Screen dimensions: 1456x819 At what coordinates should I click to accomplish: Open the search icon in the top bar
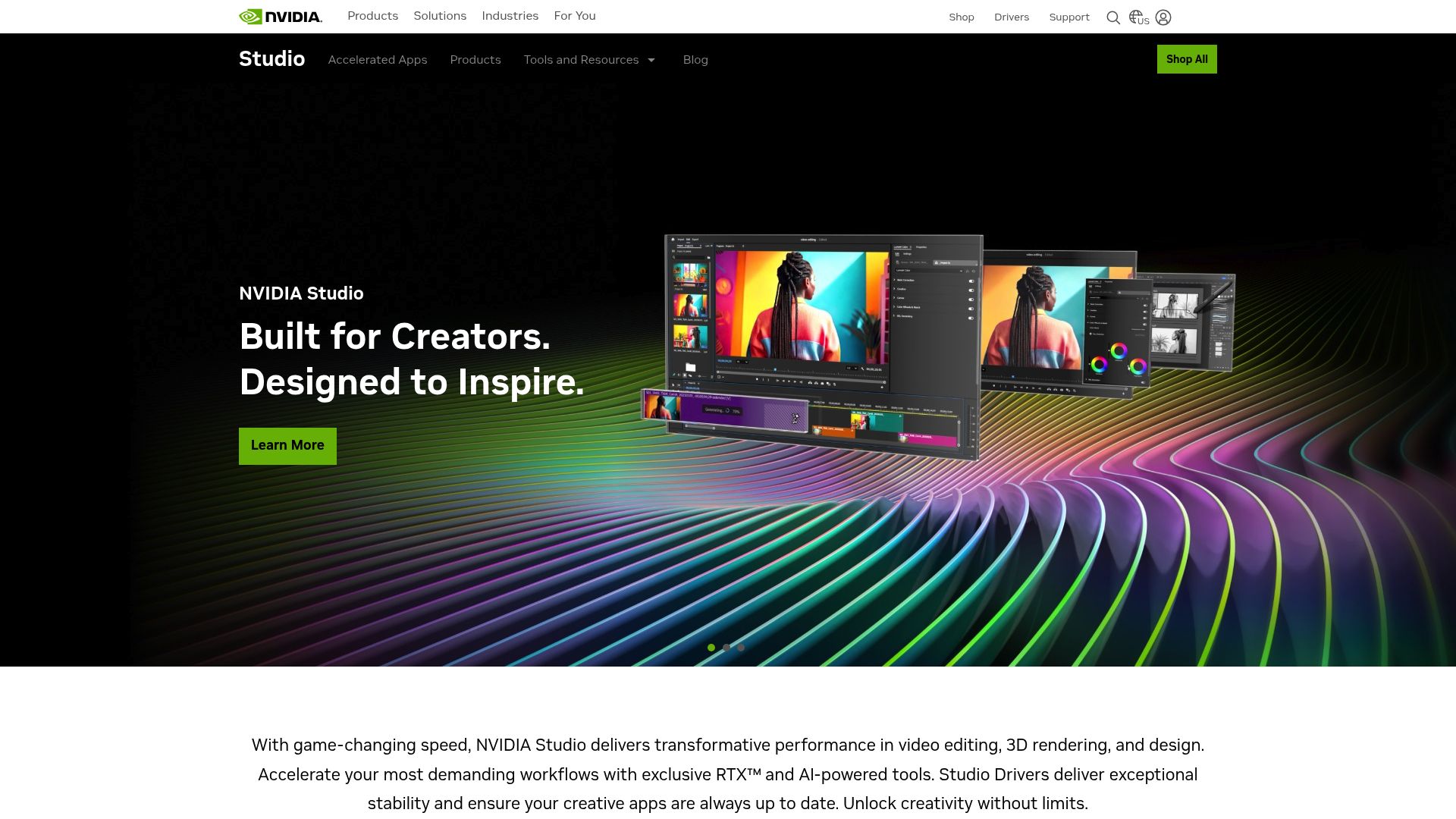[1113, 17]
